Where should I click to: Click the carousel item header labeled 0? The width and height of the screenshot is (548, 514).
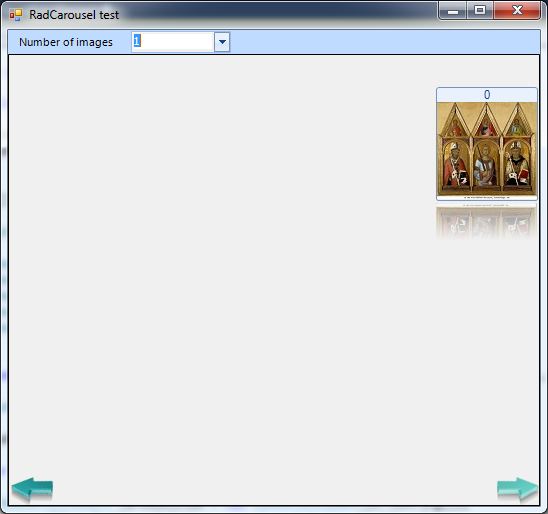487,95
